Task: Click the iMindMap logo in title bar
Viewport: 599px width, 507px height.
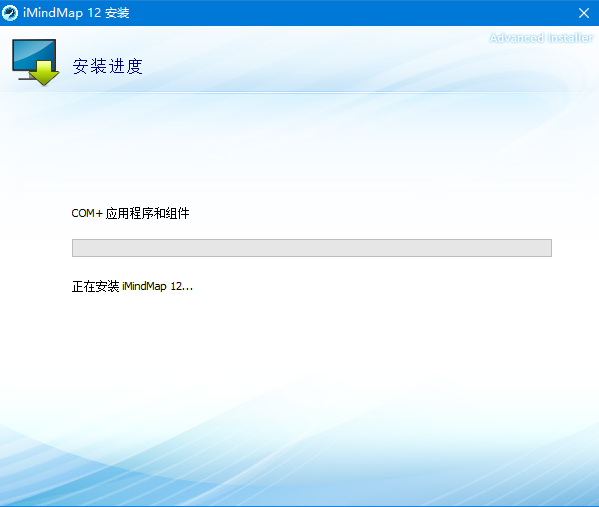Action: click(x=10, y=13)
